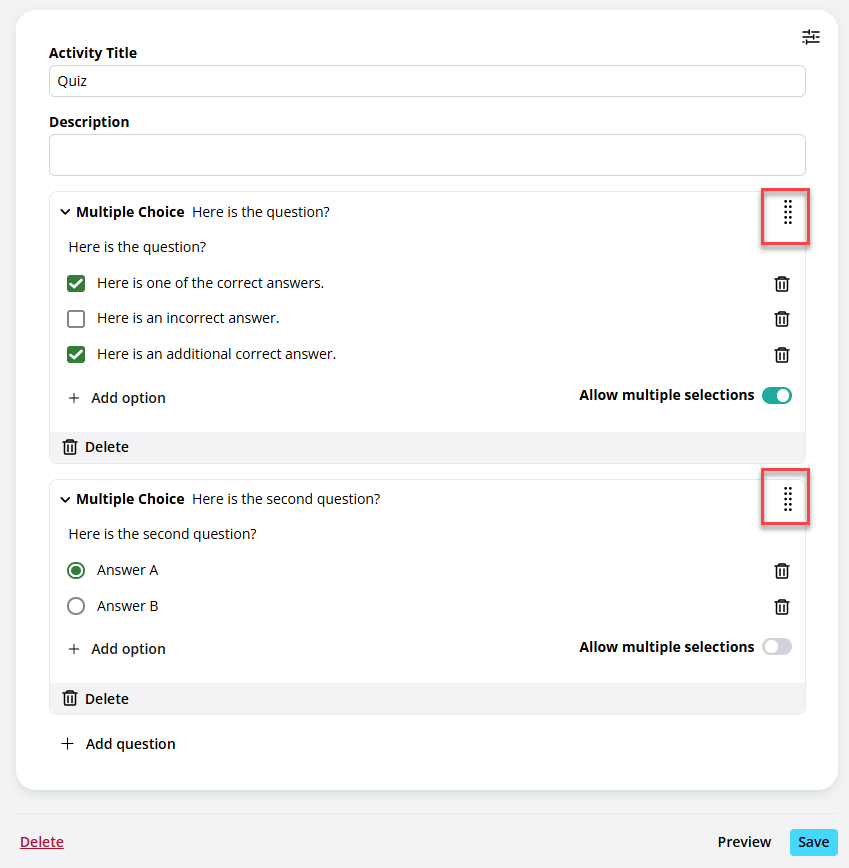Delete the 'additional correct answer' option

click(781, 355)
